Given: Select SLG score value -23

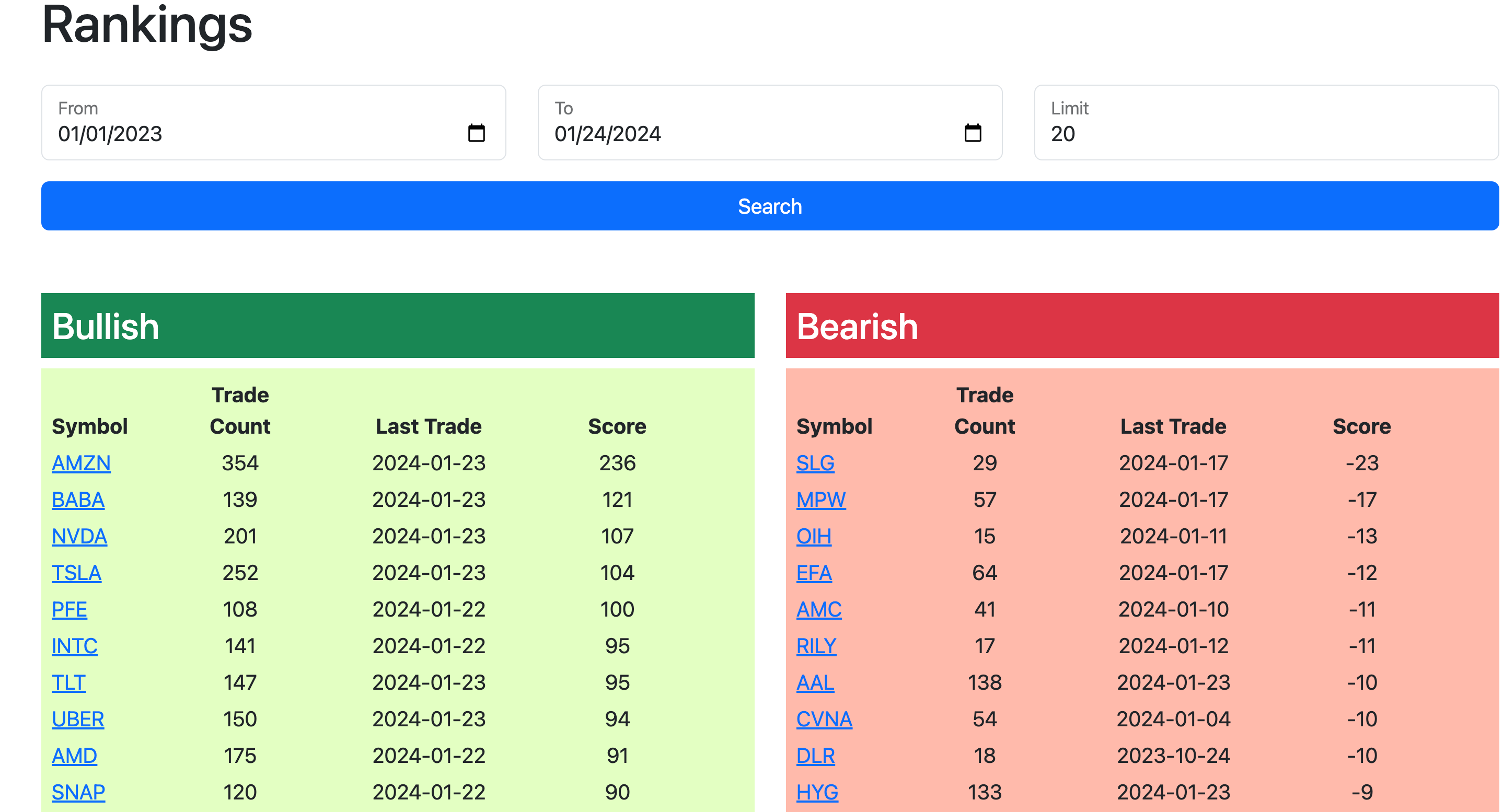Looking at the screenshot, I should click(1362, 463).
